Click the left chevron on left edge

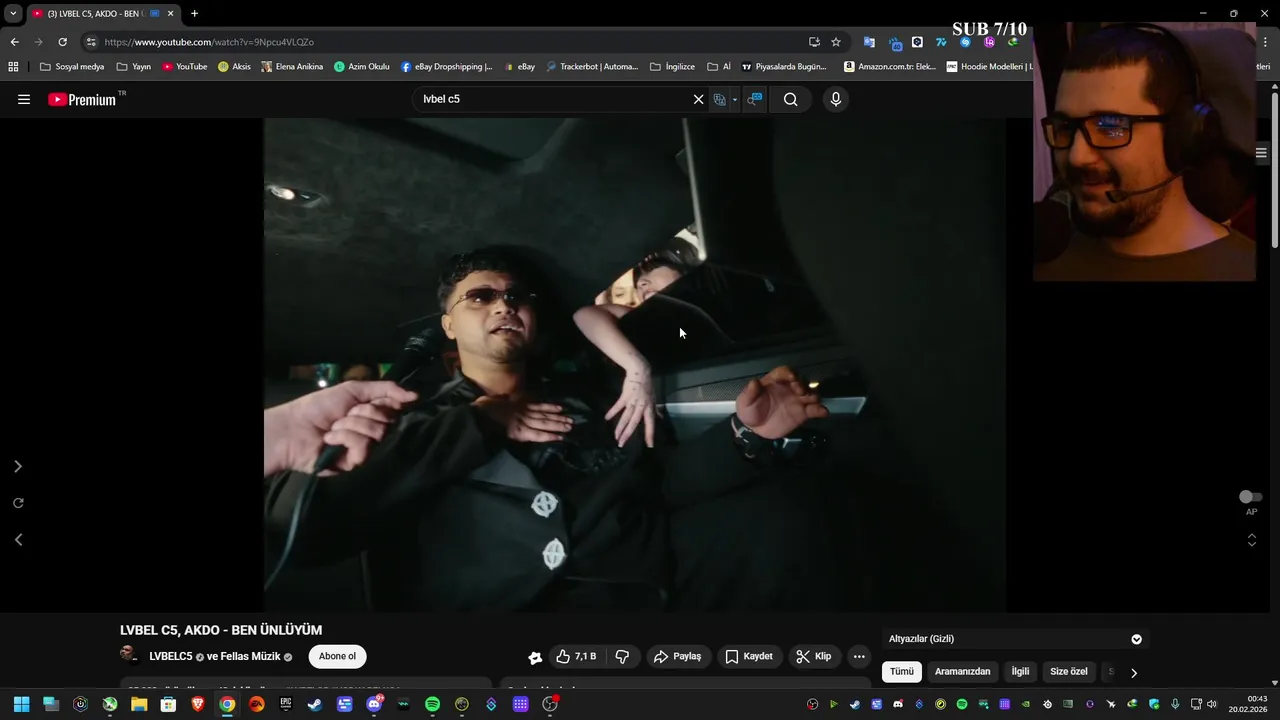click(17, 540)
